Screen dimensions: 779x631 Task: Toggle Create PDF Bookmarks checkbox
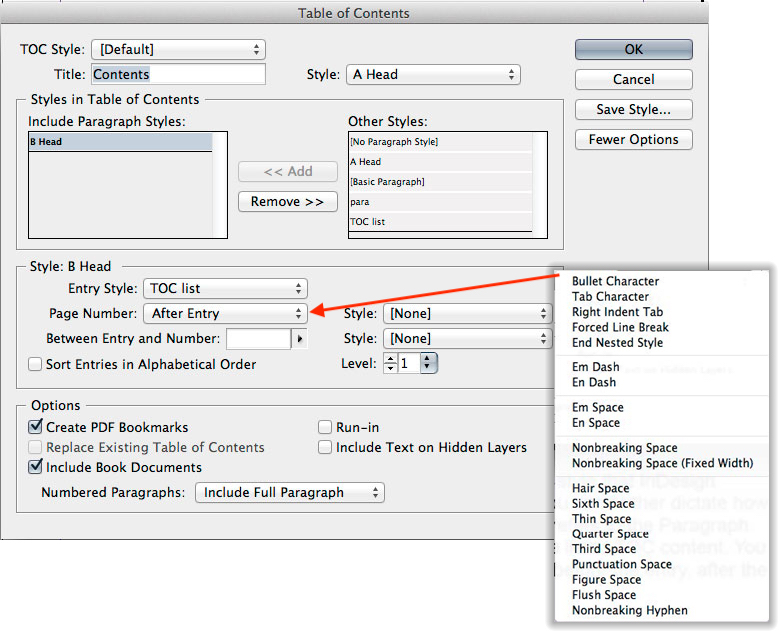(36, 427)
